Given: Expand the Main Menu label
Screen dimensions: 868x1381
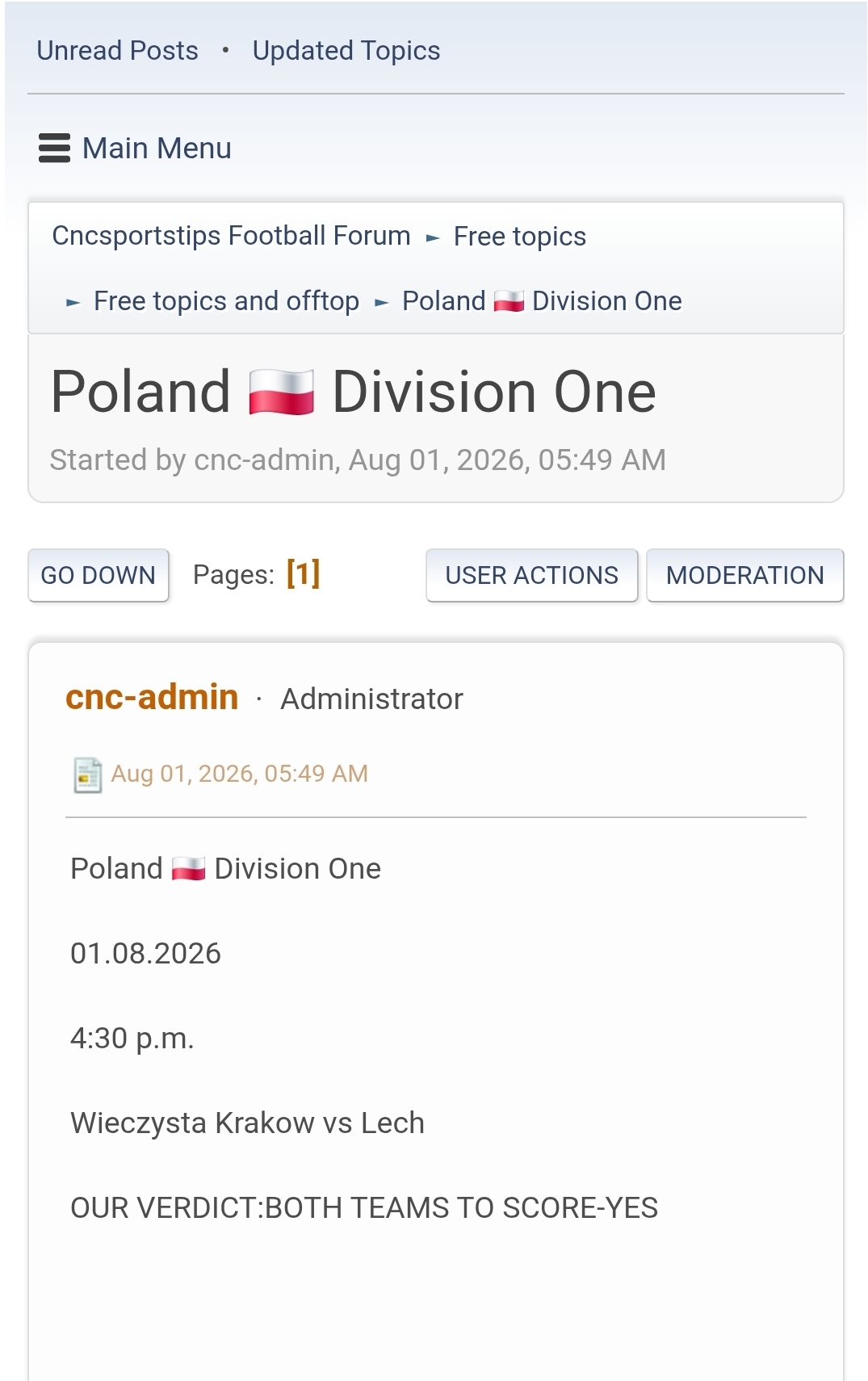Looking at the screenshot, I should (157, 149).
